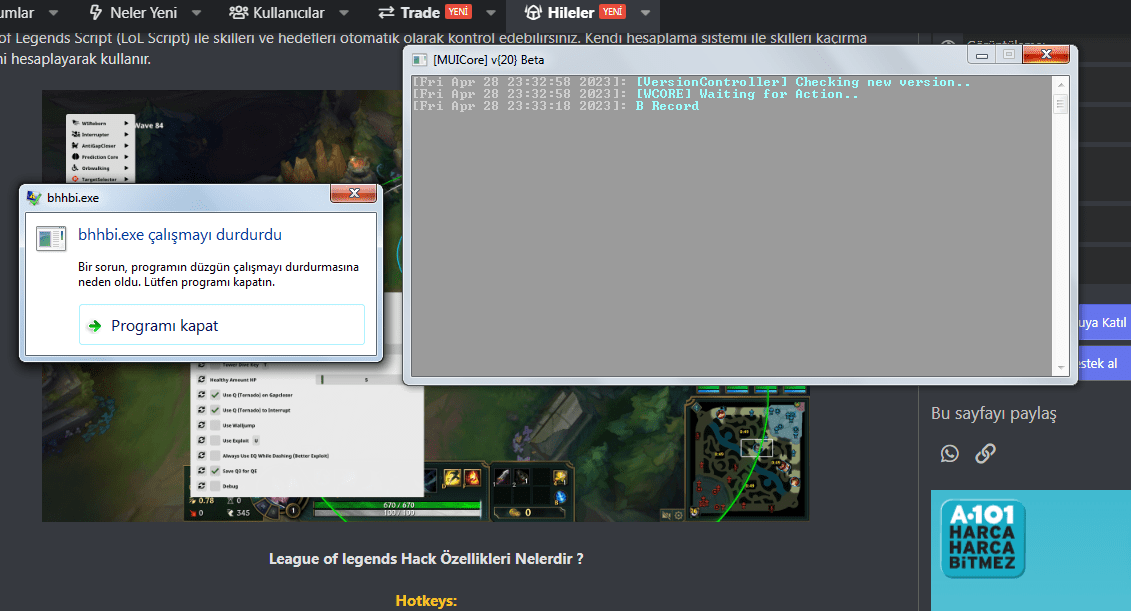Viewport: 1131px width, 611px height.
Task: Click the MUICore console window title icon
Action: click(x=419, y=60)
